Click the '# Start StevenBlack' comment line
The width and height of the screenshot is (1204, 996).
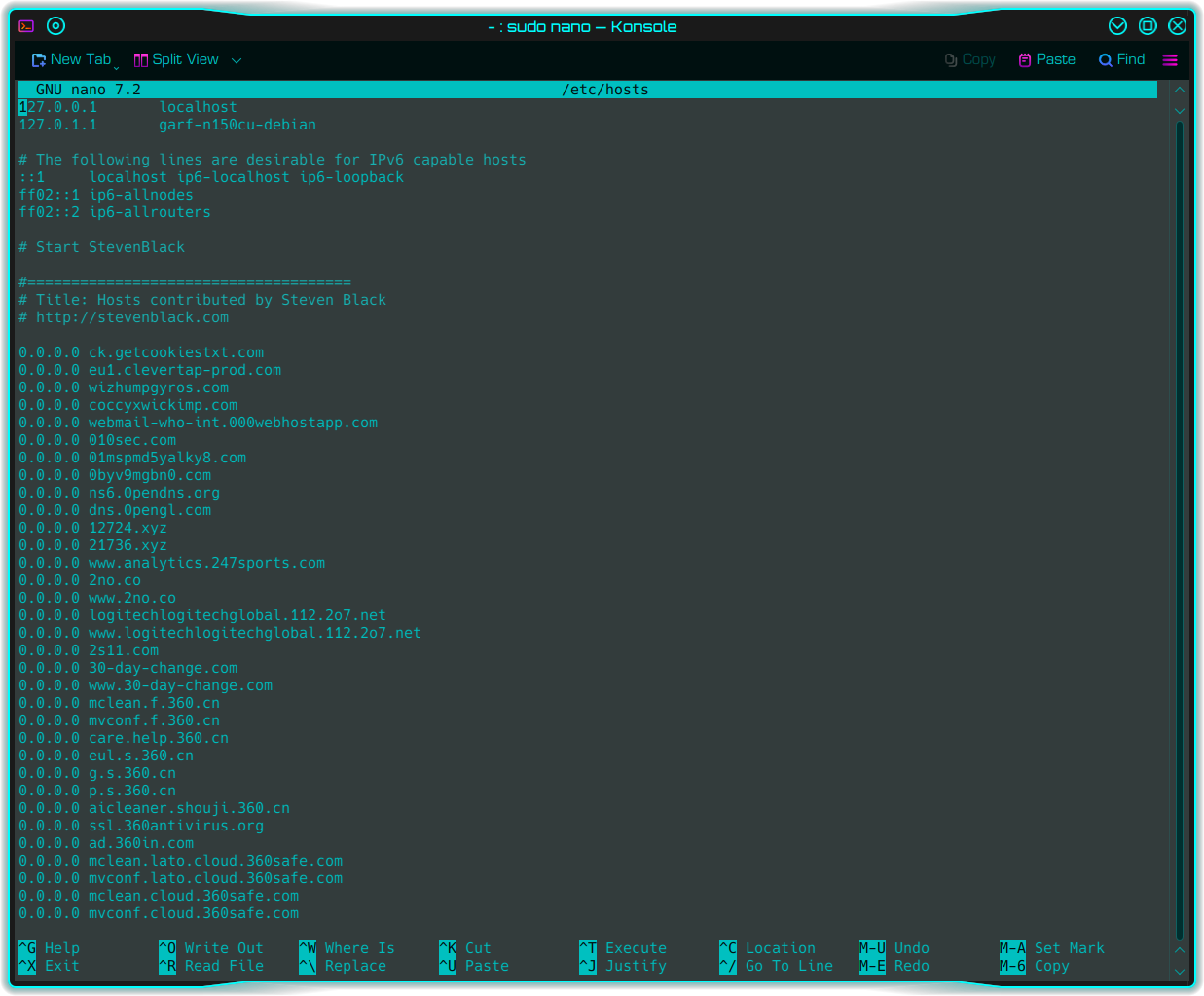(x=102, y=247)
